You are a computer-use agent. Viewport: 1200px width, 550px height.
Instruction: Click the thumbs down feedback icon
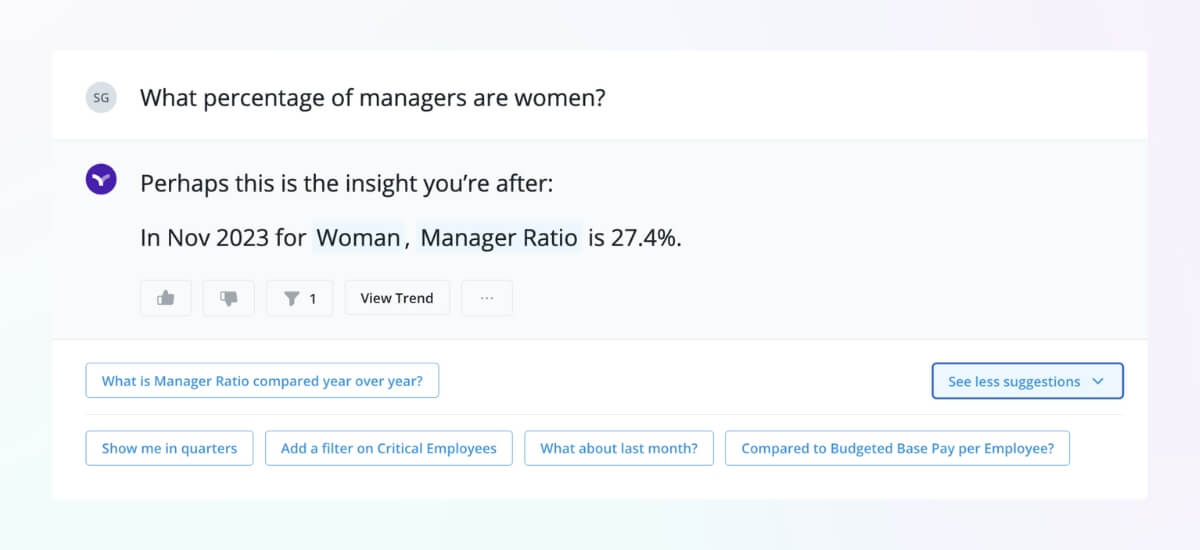pos(229,298)
